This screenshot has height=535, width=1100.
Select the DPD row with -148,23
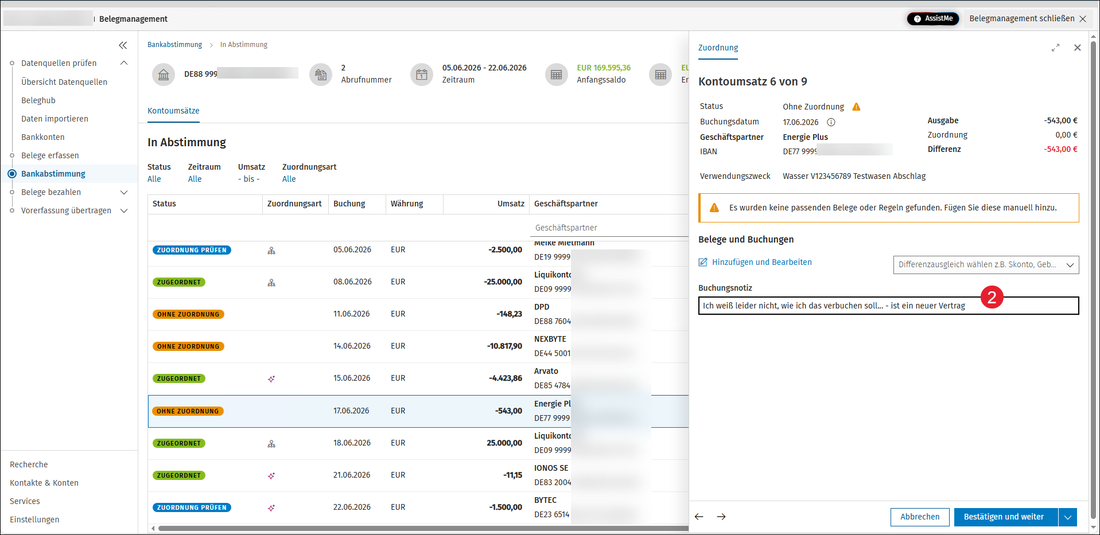pos(418,314)
